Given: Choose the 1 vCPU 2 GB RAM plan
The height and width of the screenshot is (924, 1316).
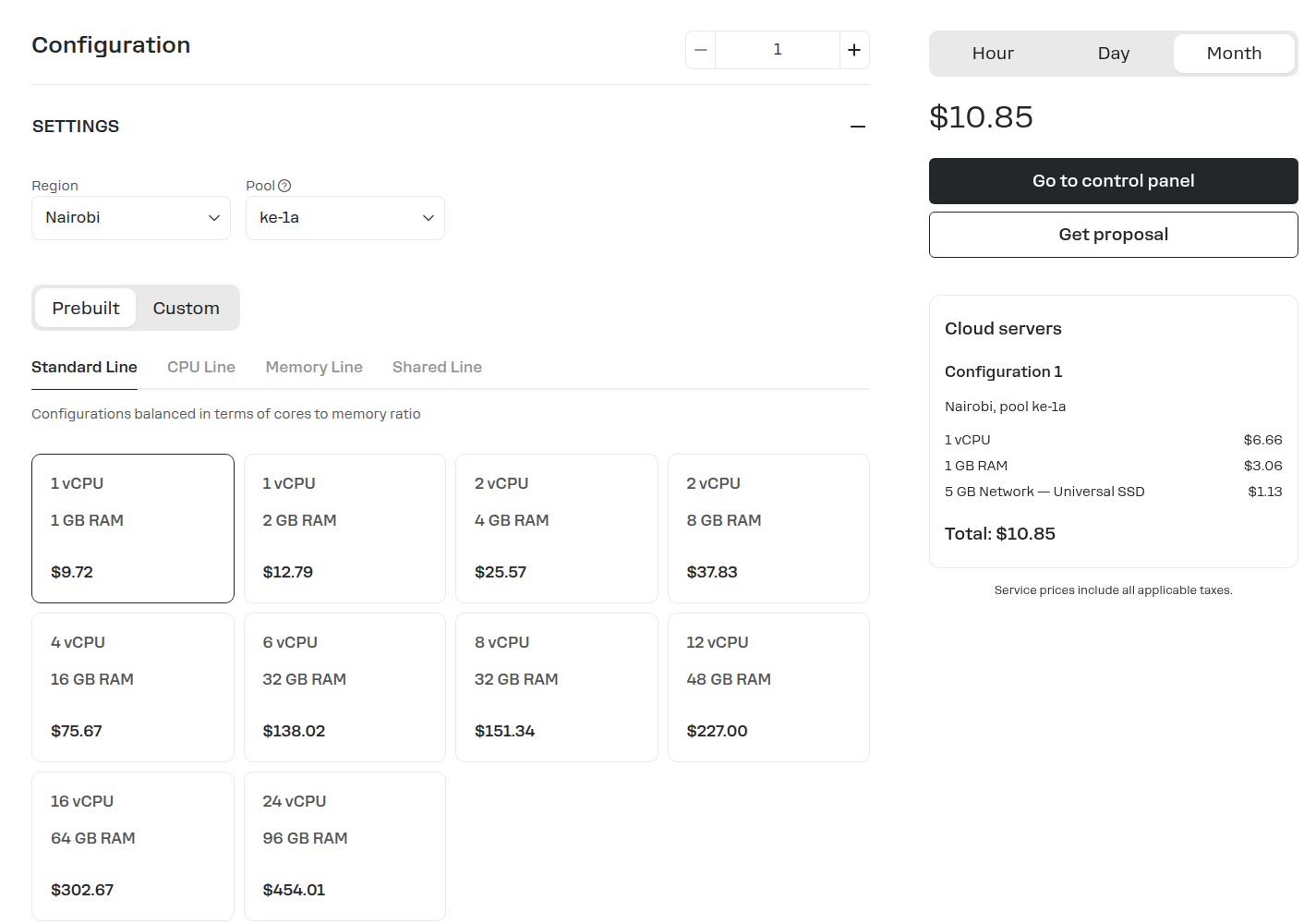Looking at the screenshot, I should [344, 529].
